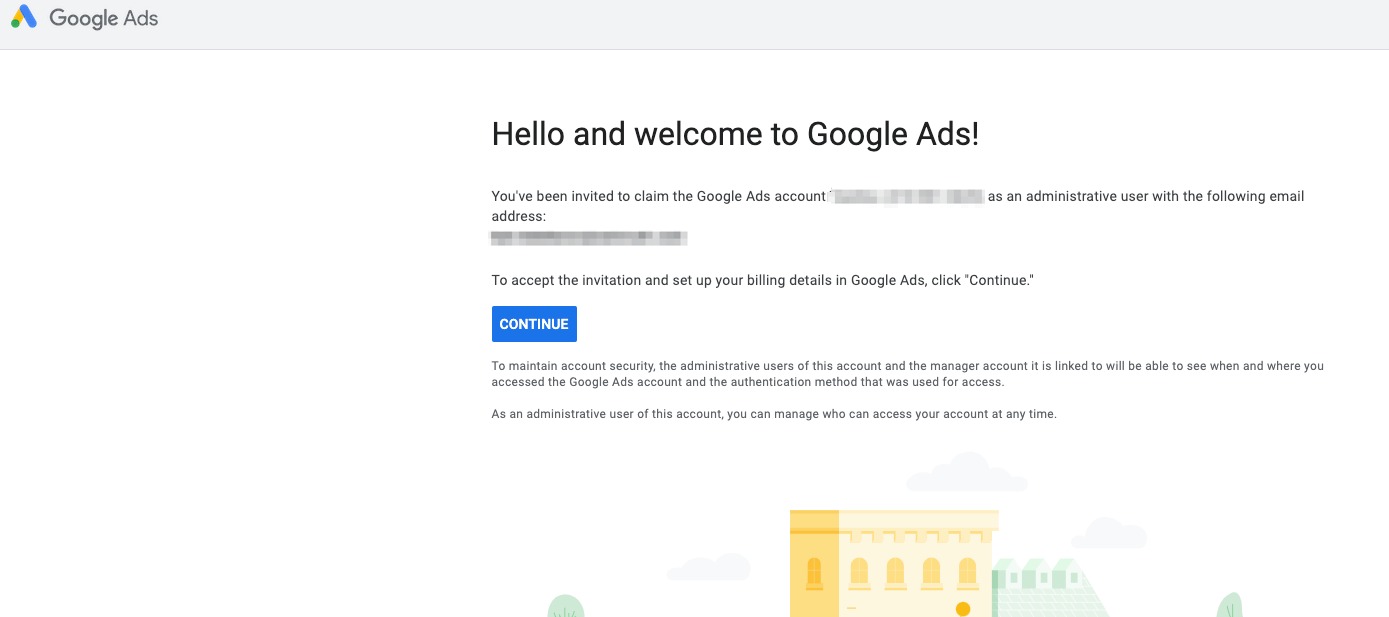Click the small cloud right of the building
Image resolution: width=1389 pixels, height=617 pixels.
tap(1114, 533)
